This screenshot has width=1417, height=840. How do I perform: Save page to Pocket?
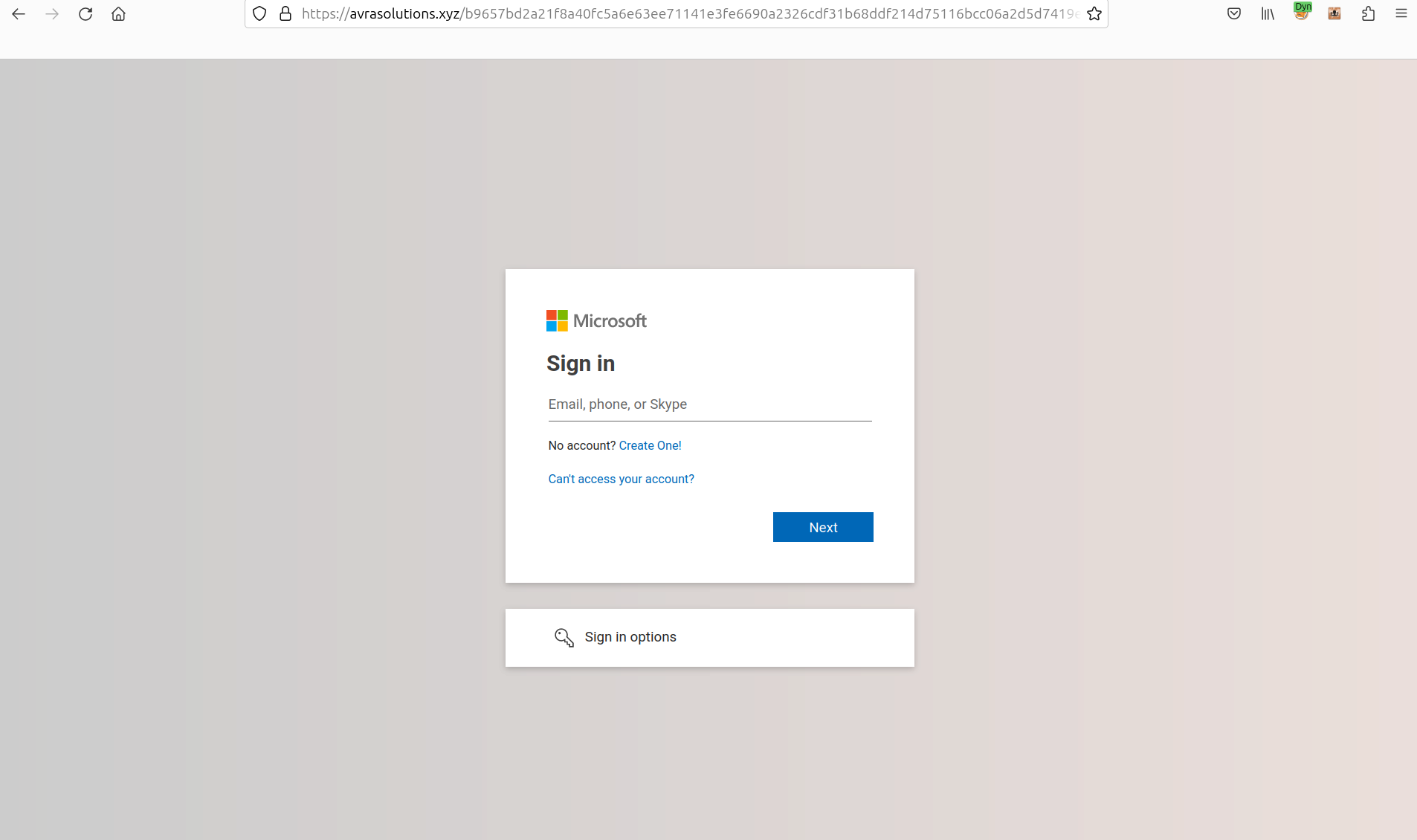coord(1234,14)
